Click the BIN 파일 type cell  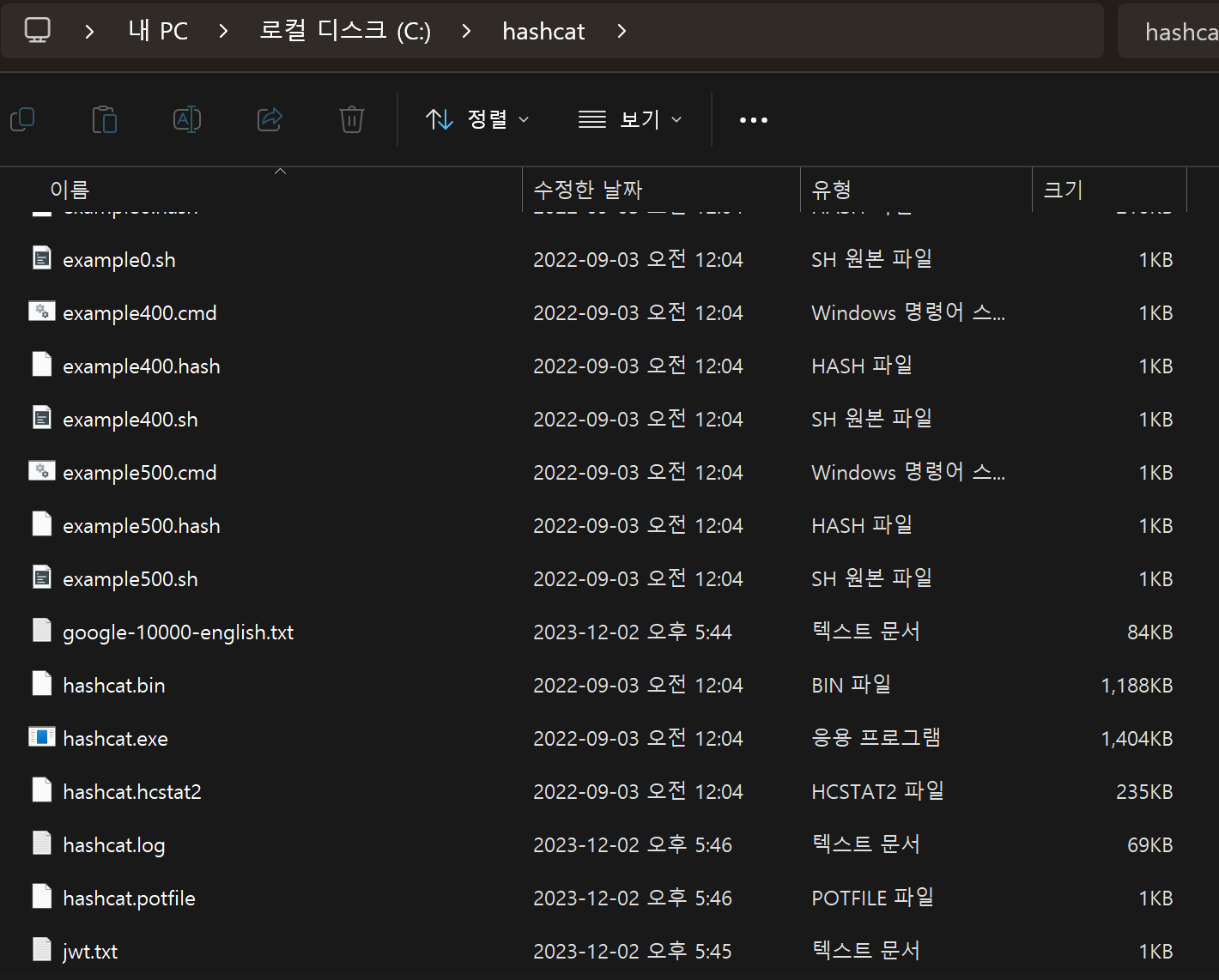pyautogui.click(x=852, y=685)
